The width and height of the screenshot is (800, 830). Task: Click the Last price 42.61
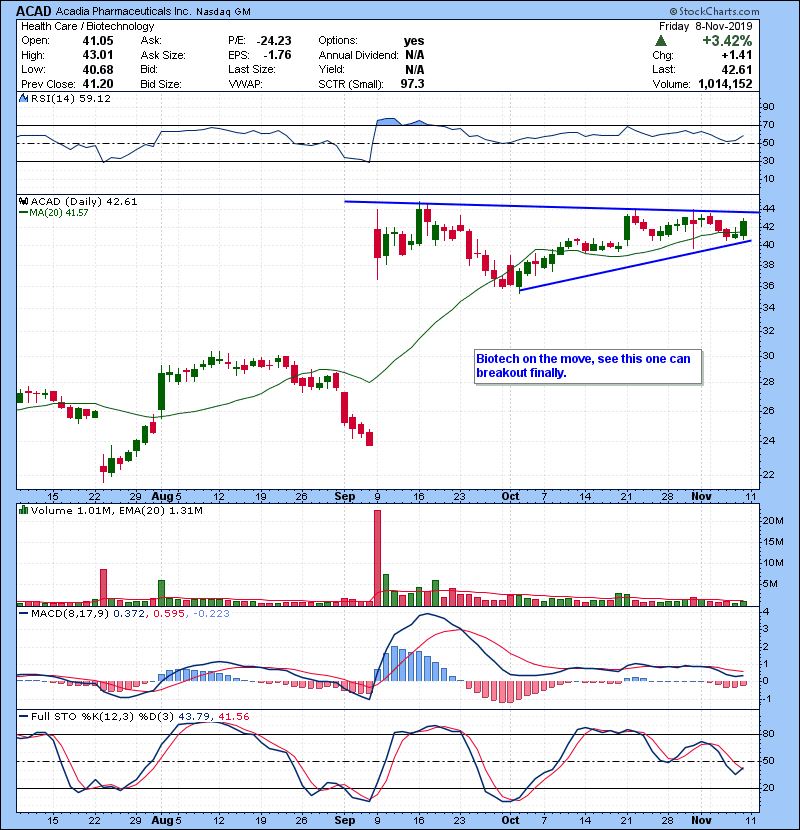[x=737, y=69]
